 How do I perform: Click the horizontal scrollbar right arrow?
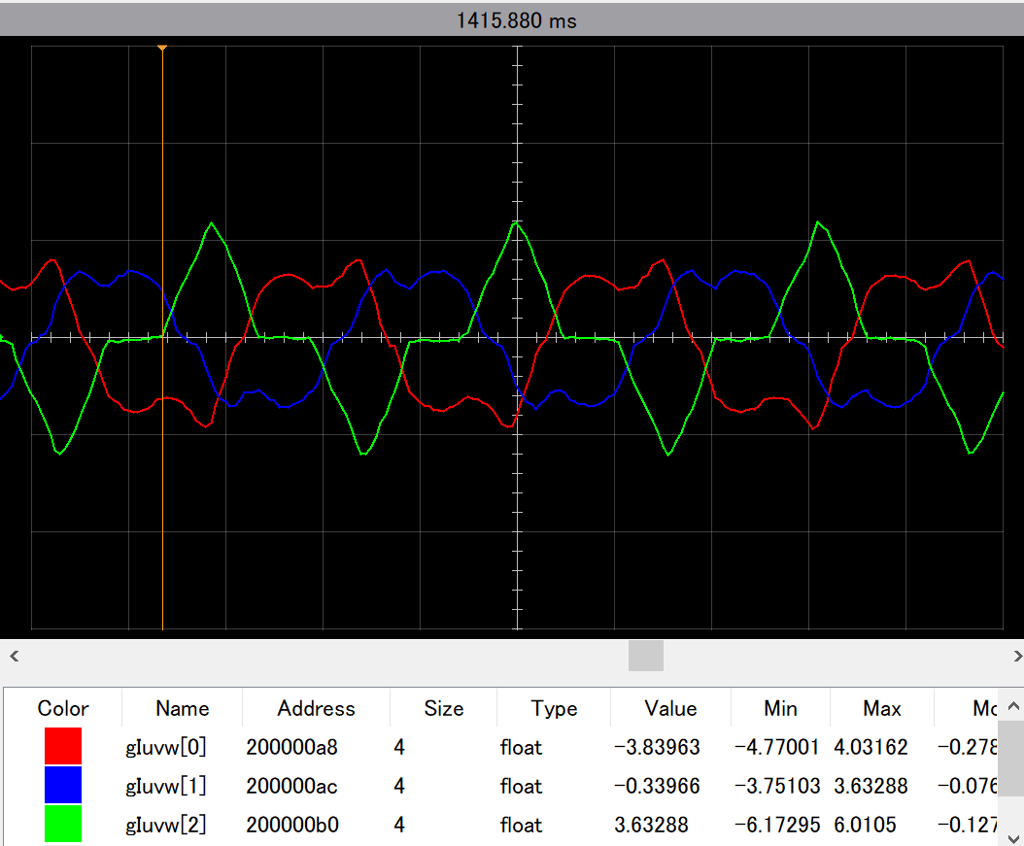pos(1017,656)
